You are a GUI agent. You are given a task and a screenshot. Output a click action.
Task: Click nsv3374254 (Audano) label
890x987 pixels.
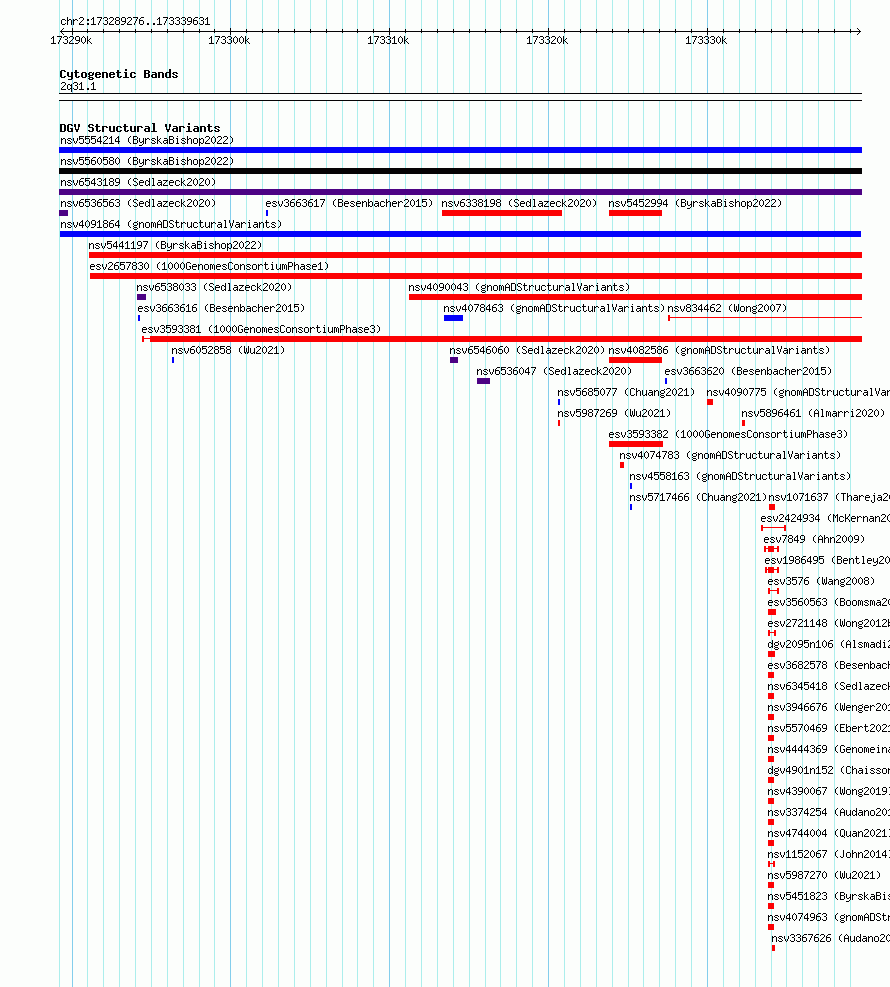click(x=828, y=812)
